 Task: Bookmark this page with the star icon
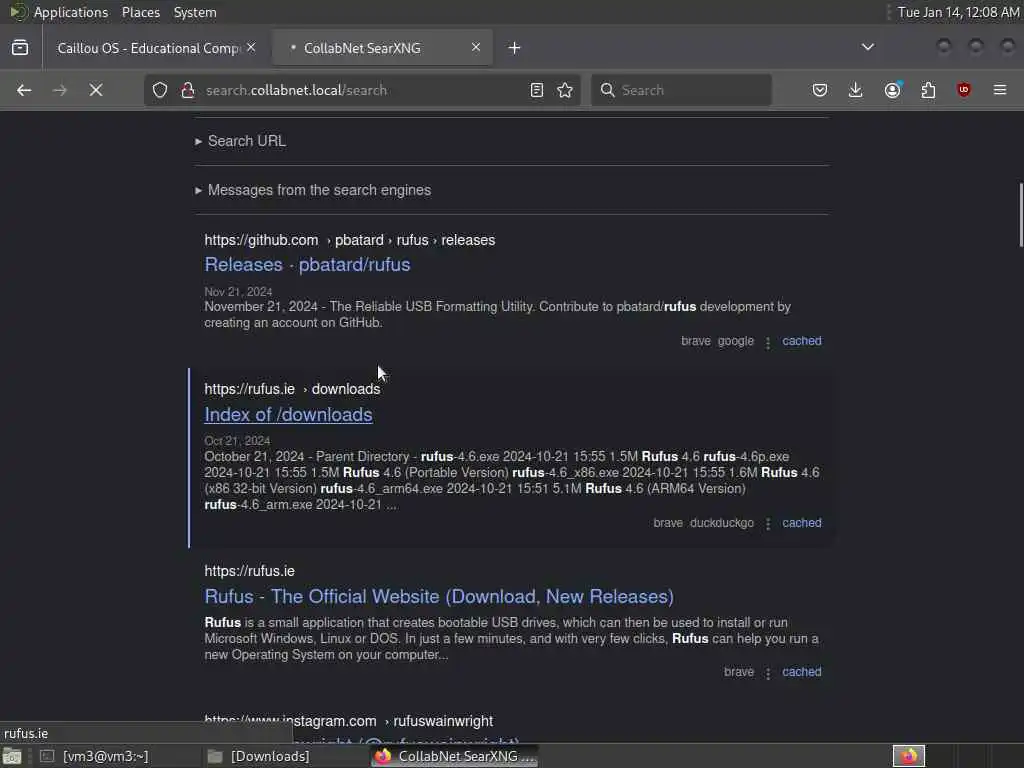click(565, 90)
